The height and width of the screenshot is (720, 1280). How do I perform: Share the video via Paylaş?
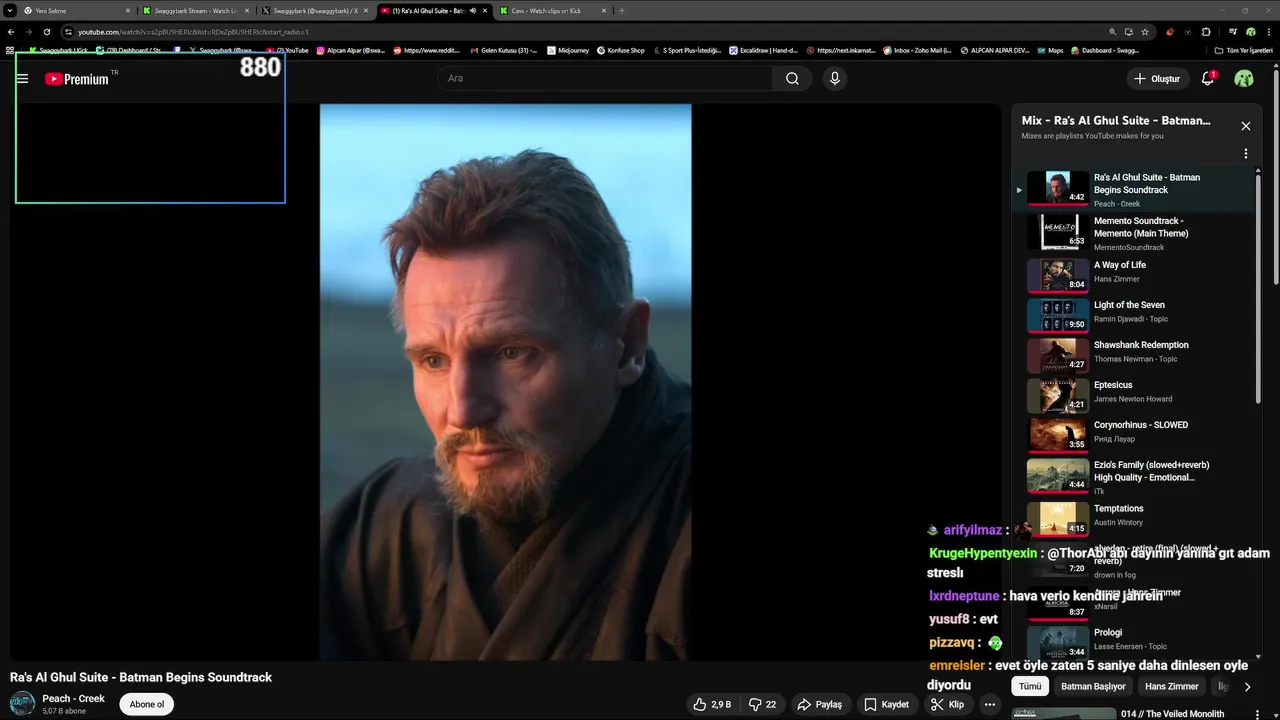point(819,704)
